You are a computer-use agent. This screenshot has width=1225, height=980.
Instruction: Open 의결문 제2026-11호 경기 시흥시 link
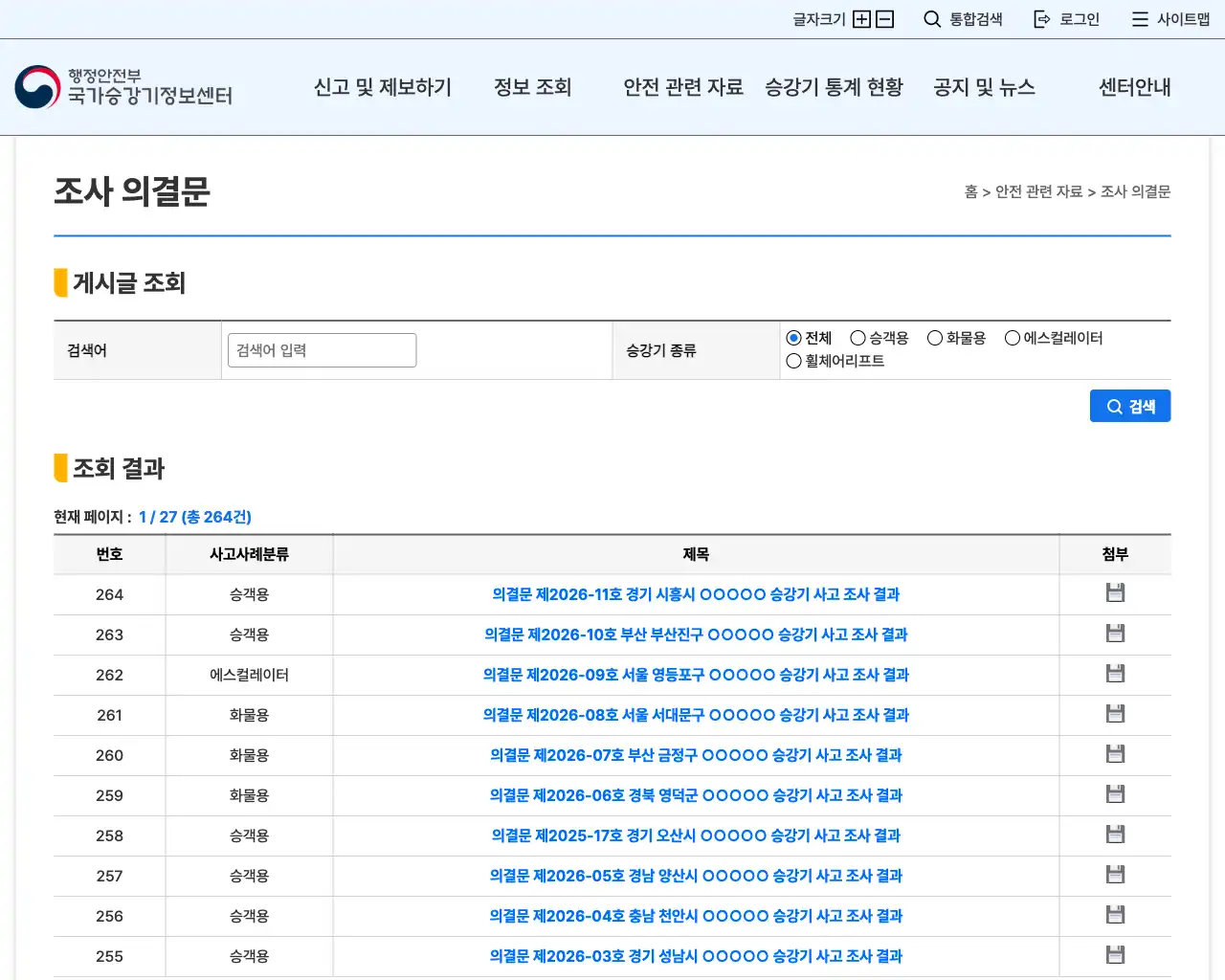(696, 594)
